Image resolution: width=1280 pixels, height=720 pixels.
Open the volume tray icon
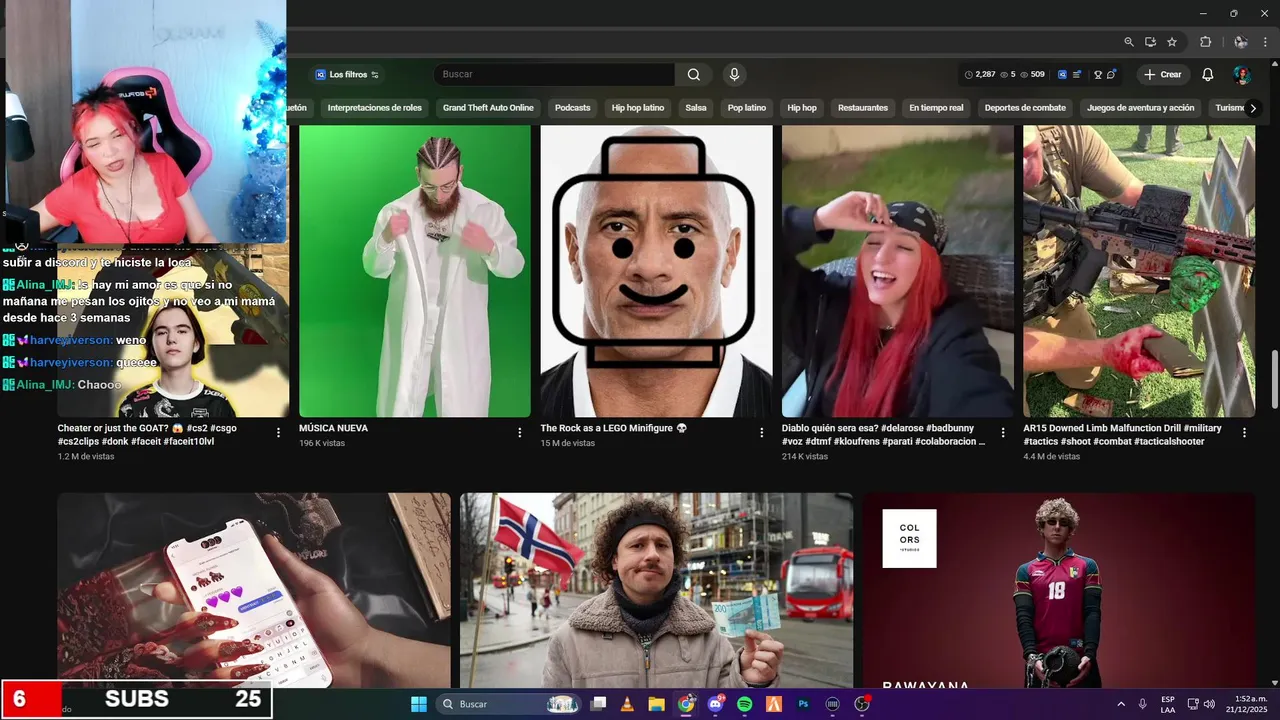(x=1210, y=704)
